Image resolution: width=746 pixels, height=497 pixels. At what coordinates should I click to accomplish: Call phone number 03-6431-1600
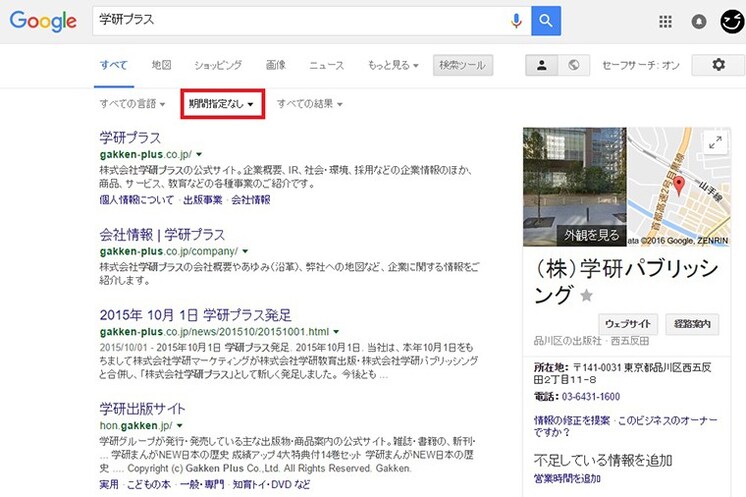tap(591, 397)
